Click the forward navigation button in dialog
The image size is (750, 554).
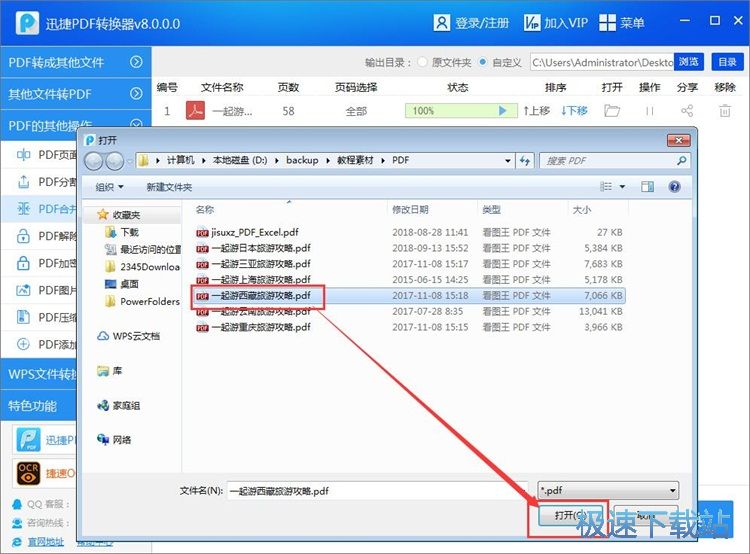(x=114, y=161)
